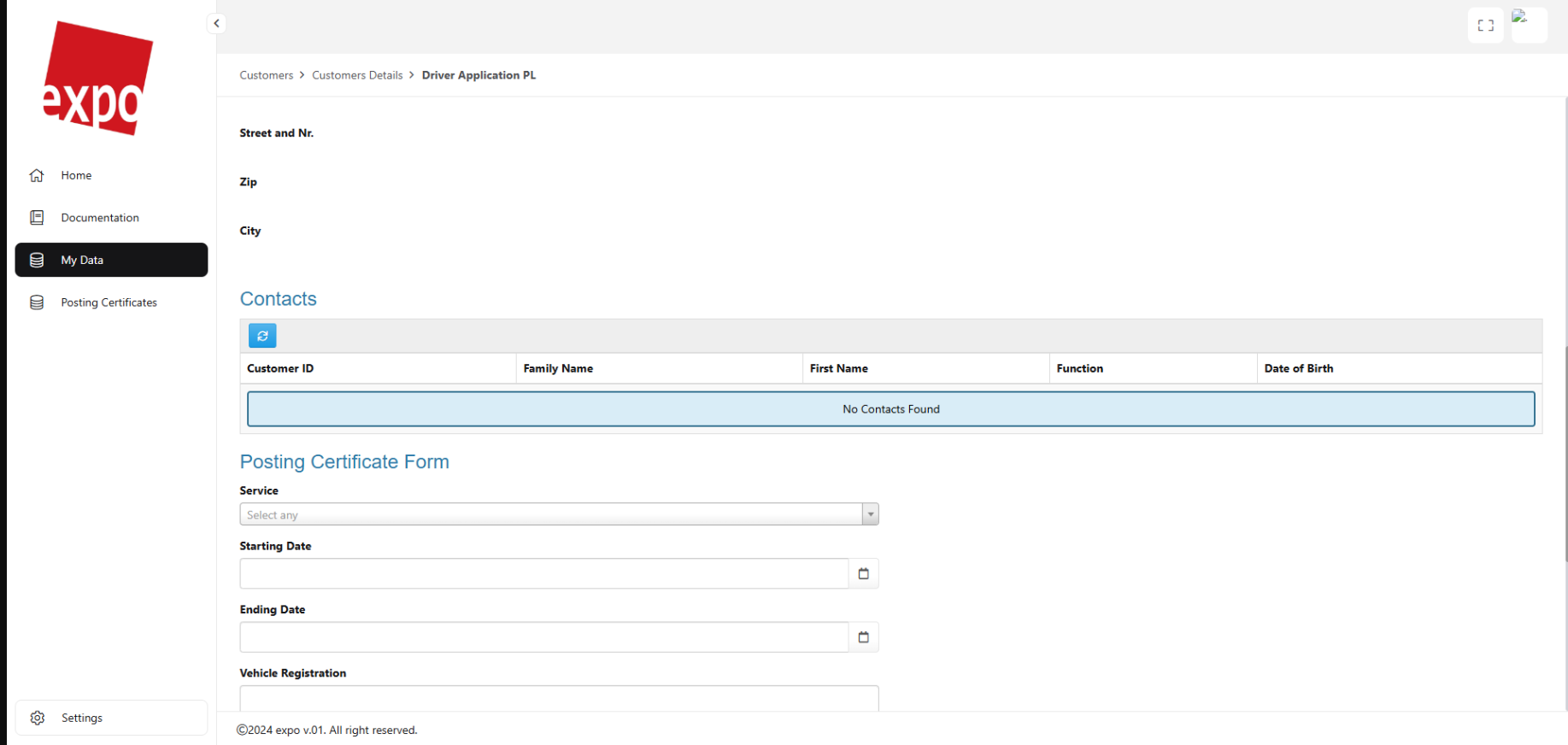Open Posting Certificates menu item
Viewport: 1568px width, 745px height.
click(x=109, y=302)
